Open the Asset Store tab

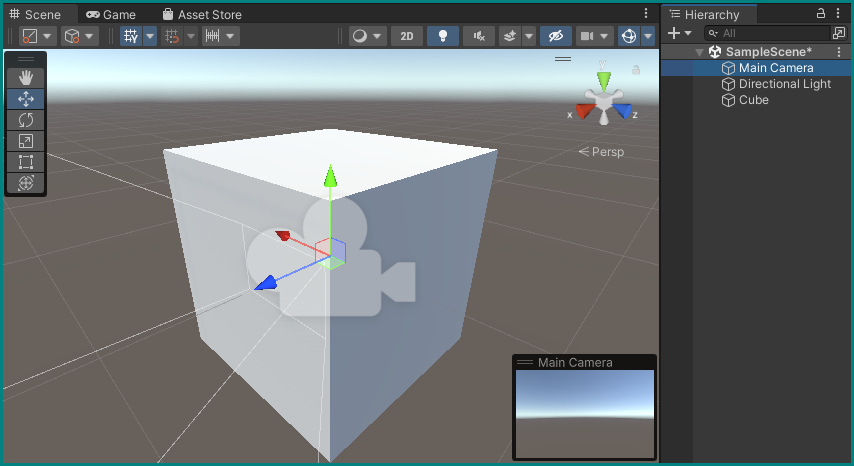click(x=201, y=15)
